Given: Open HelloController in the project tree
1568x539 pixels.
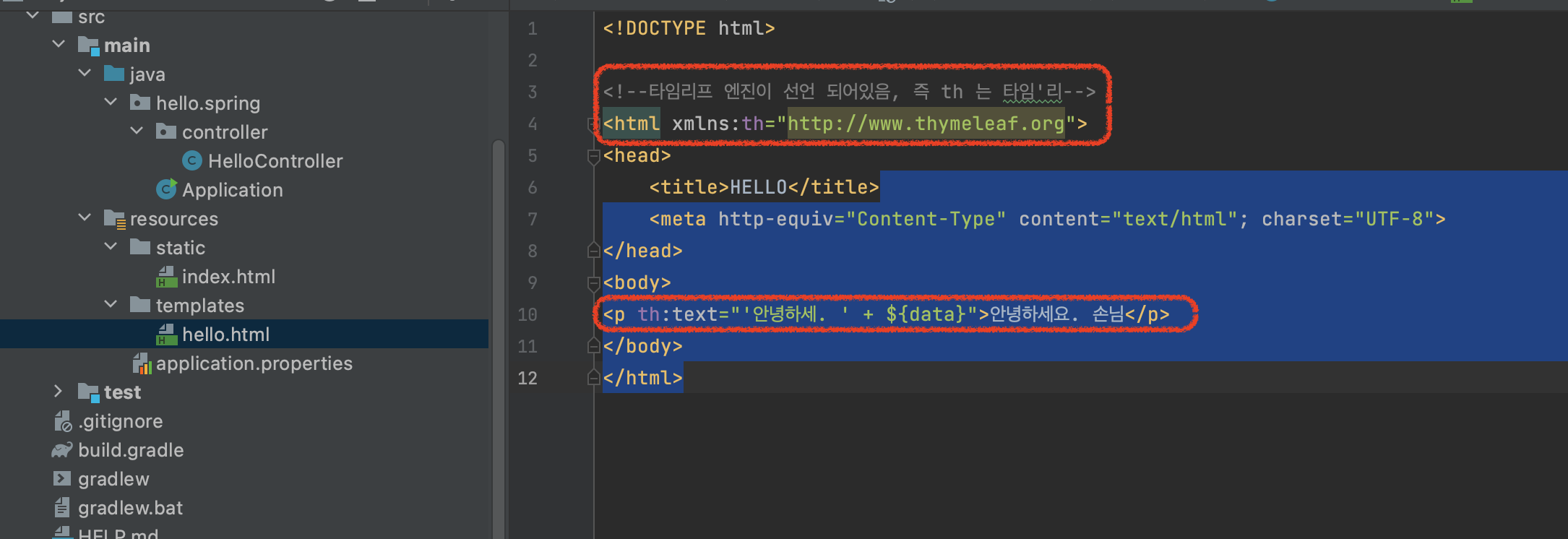Looking at the screenshot, I should coord(275,160).
